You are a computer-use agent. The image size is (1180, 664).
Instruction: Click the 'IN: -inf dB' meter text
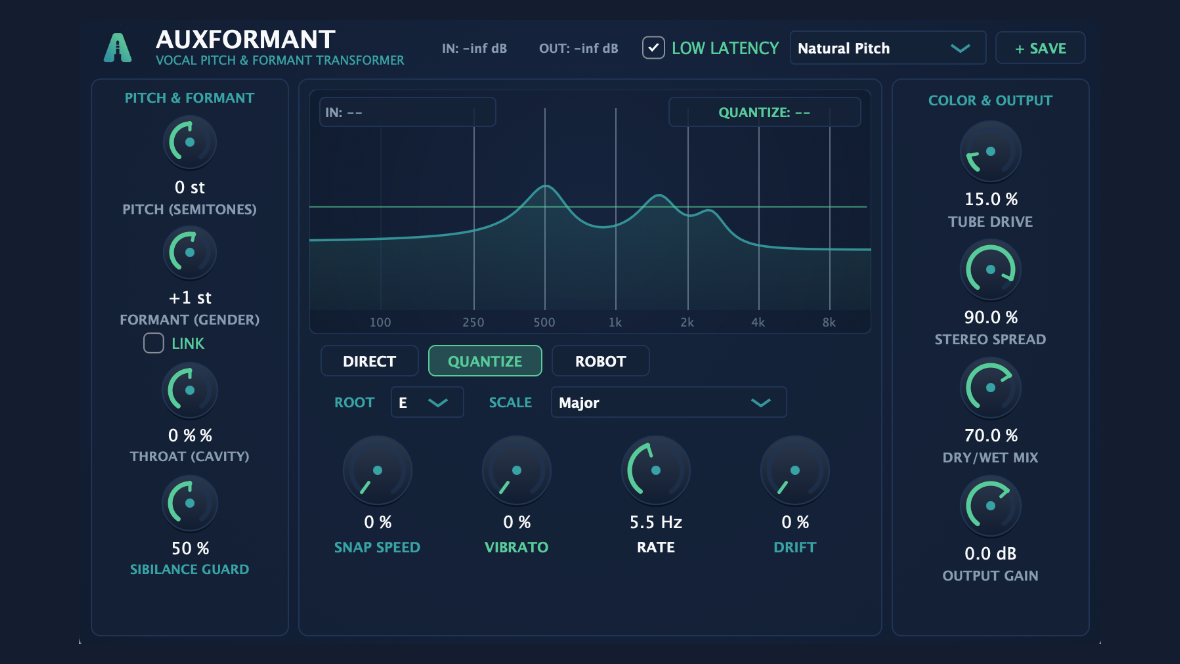click(474, 48)
